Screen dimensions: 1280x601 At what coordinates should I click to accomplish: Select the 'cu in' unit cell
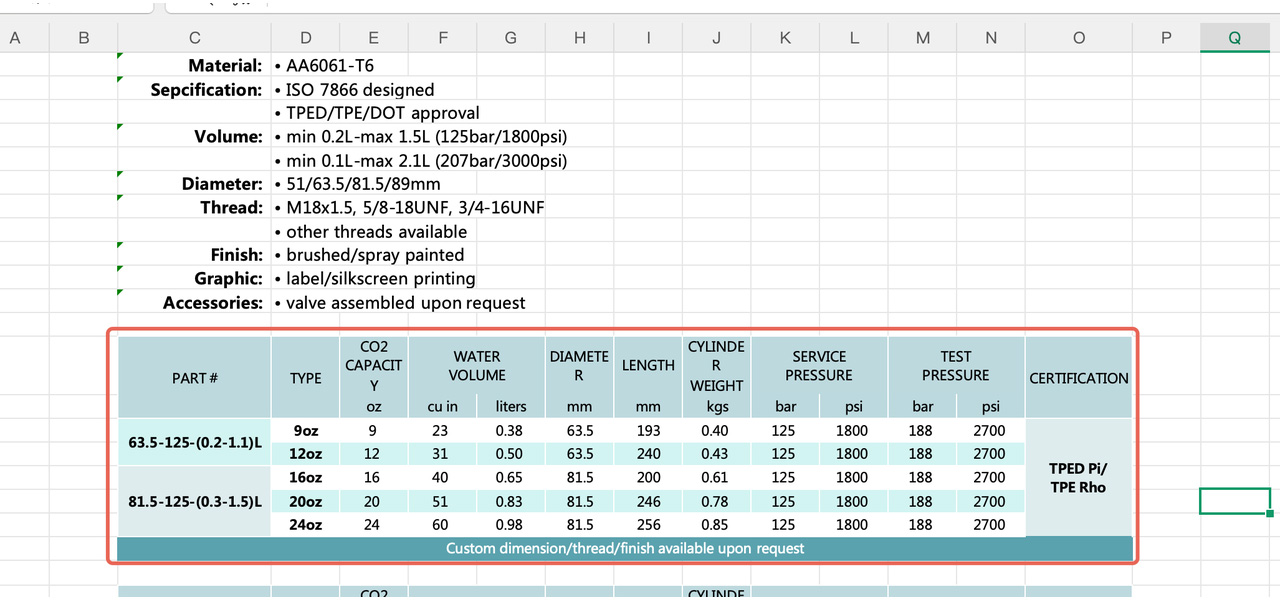[x=442, y=407]
